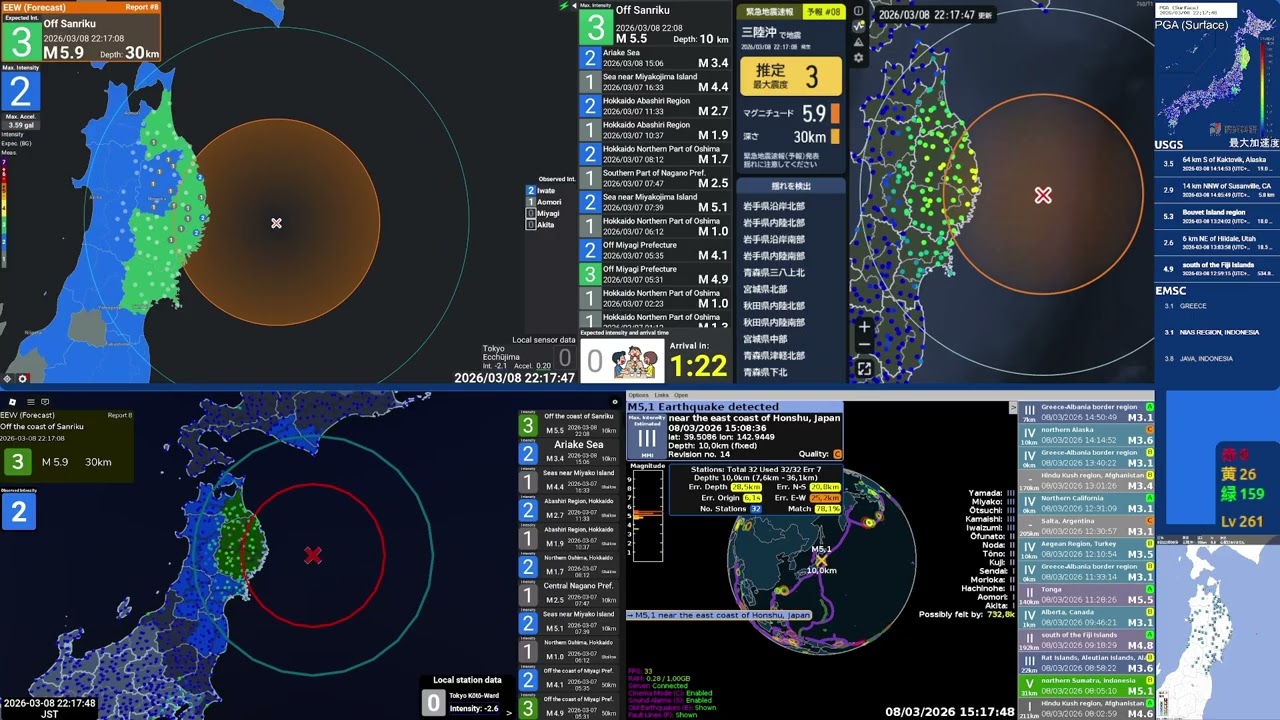Viewport: 1280px width, 720px height.
Task: Select Central Nagano Pref. M2.5 in bottom-left list
Action: (568, 594)
